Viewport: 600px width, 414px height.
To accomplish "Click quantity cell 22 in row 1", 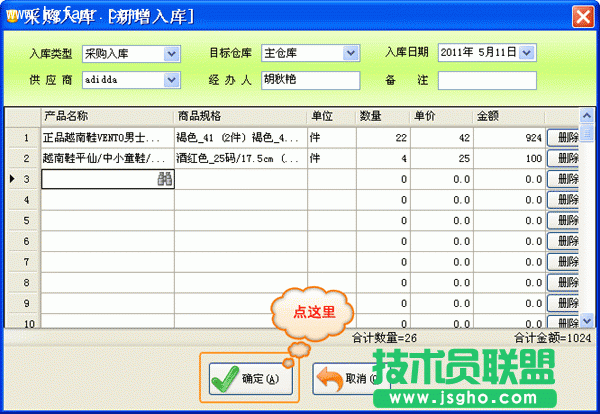I will 383,138.
